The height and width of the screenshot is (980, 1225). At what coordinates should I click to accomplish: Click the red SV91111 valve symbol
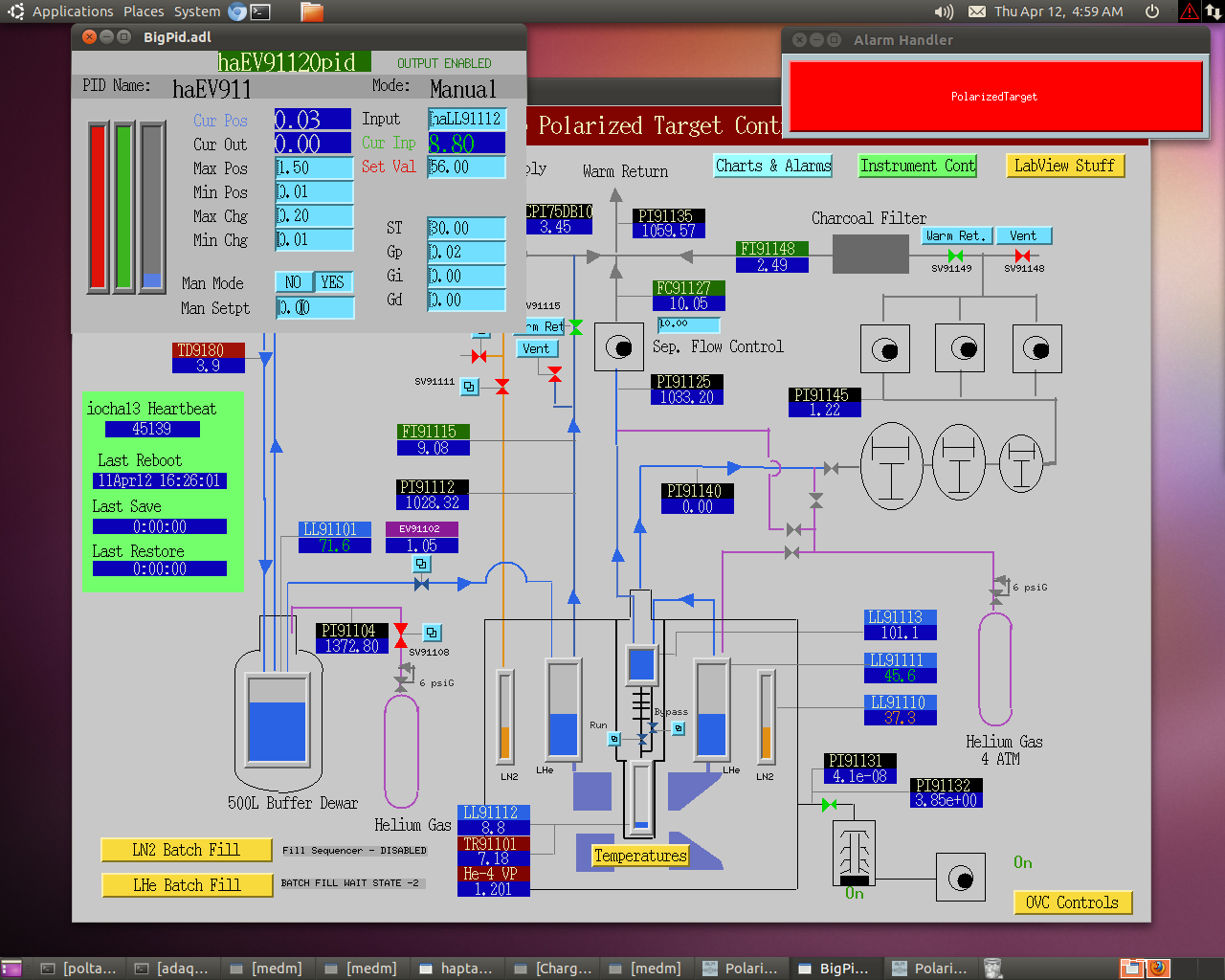502,386
